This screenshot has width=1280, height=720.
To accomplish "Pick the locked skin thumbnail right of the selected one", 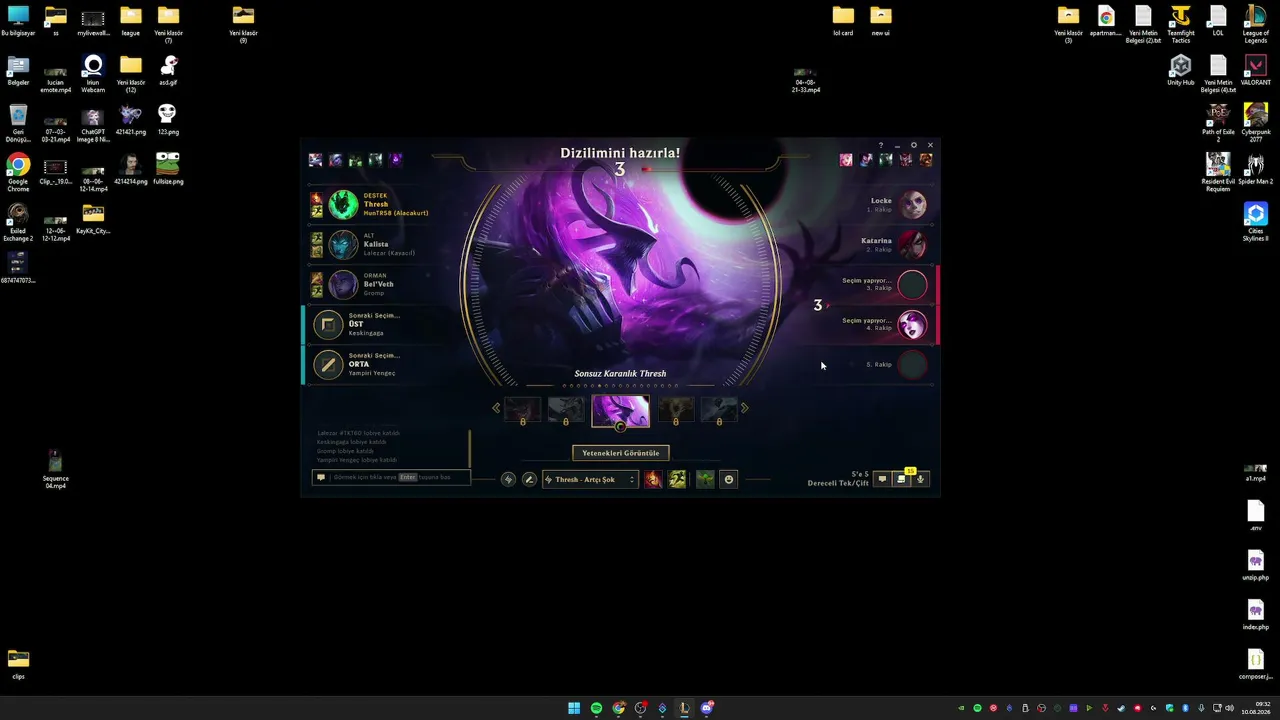I will click(x=676, y=410).
